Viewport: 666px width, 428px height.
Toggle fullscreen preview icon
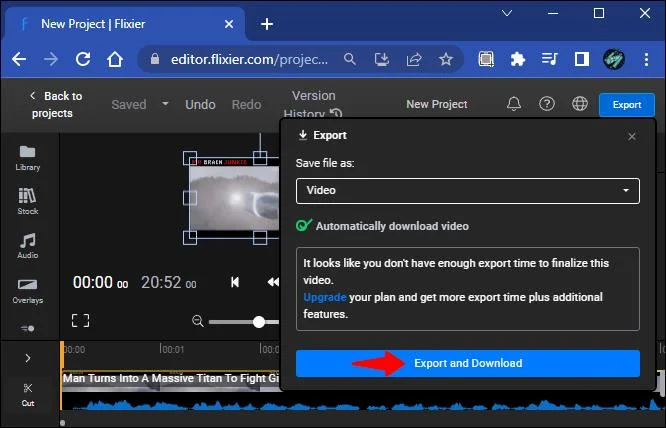point(80,321)
